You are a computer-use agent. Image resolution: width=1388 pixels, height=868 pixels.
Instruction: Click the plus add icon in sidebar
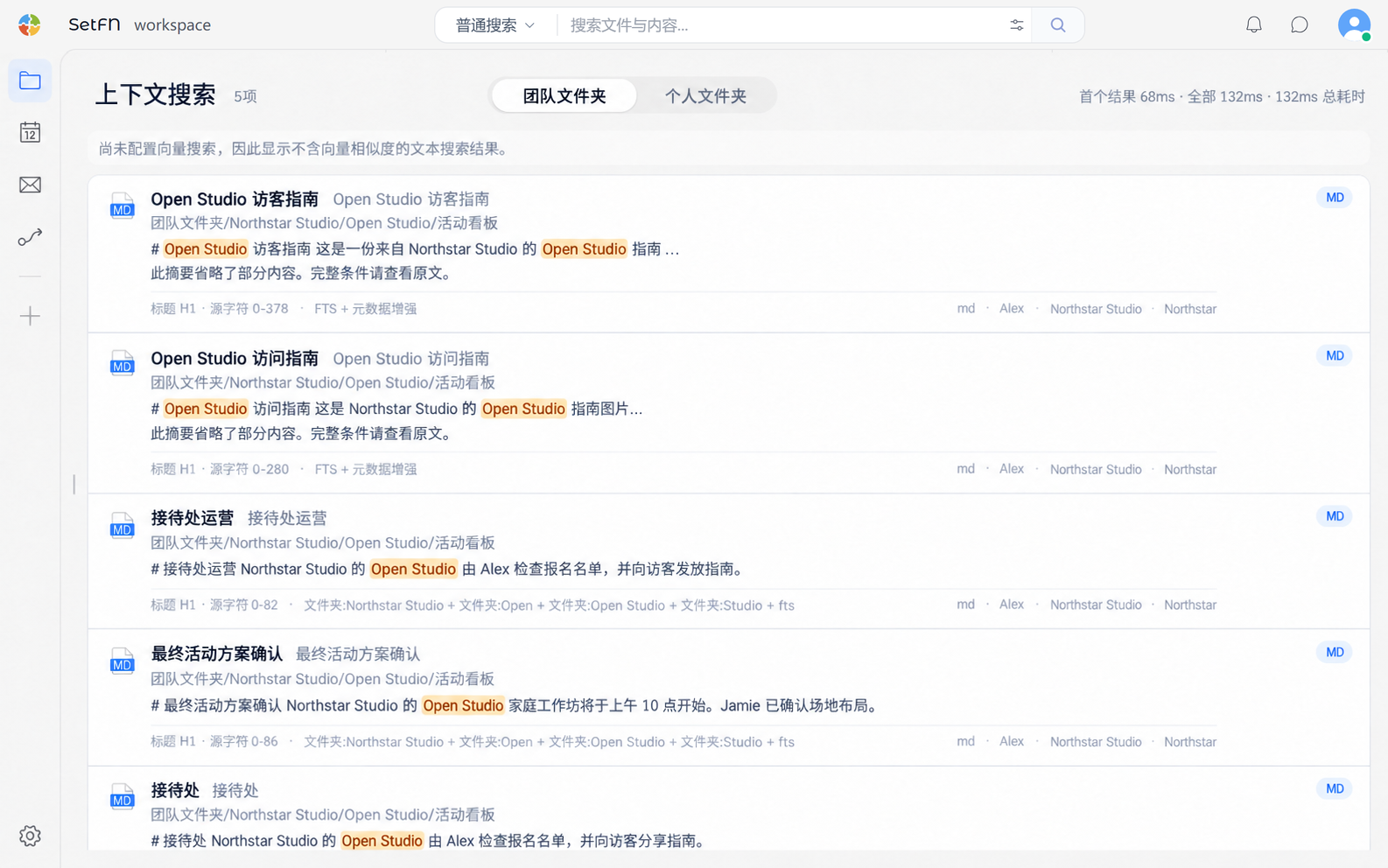click(x=30, y=316)
